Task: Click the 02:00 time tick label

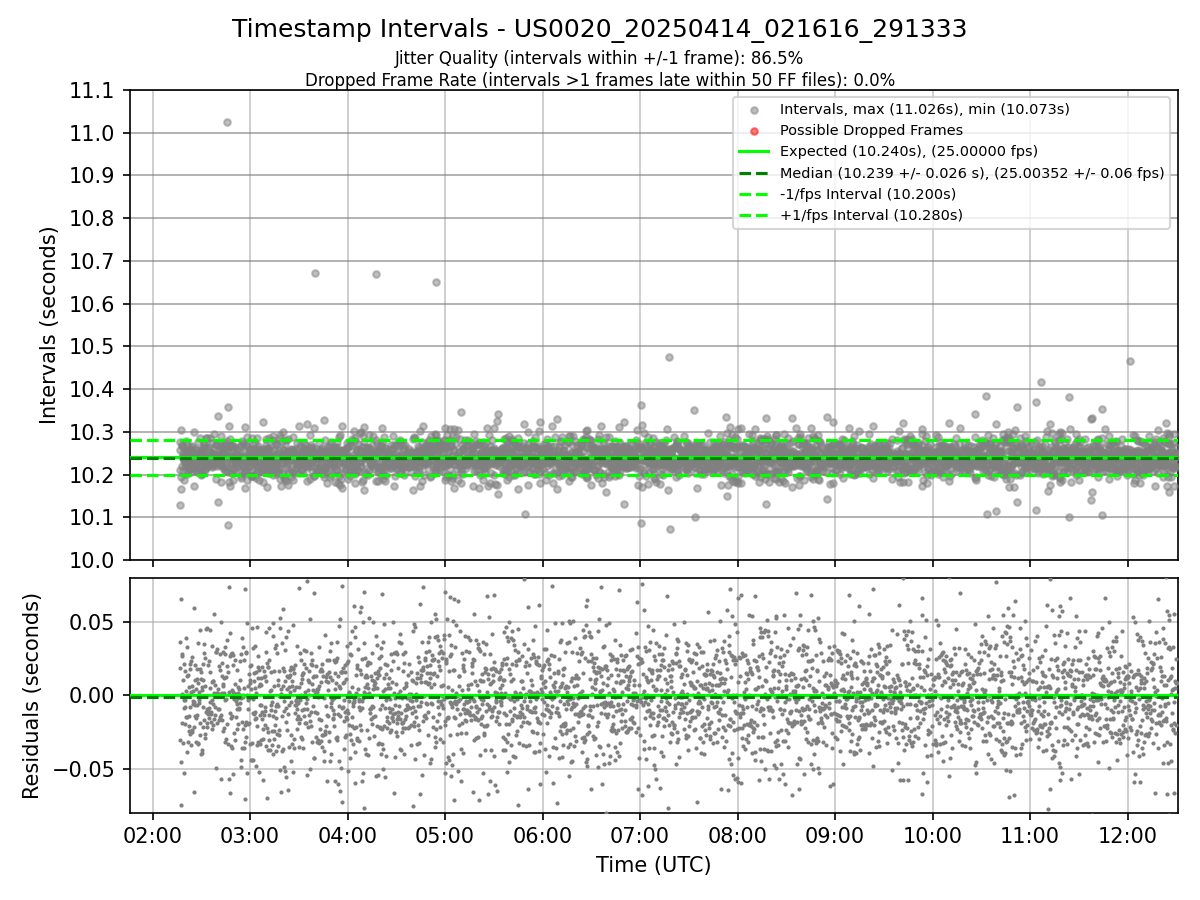Action: coord(153,836)
